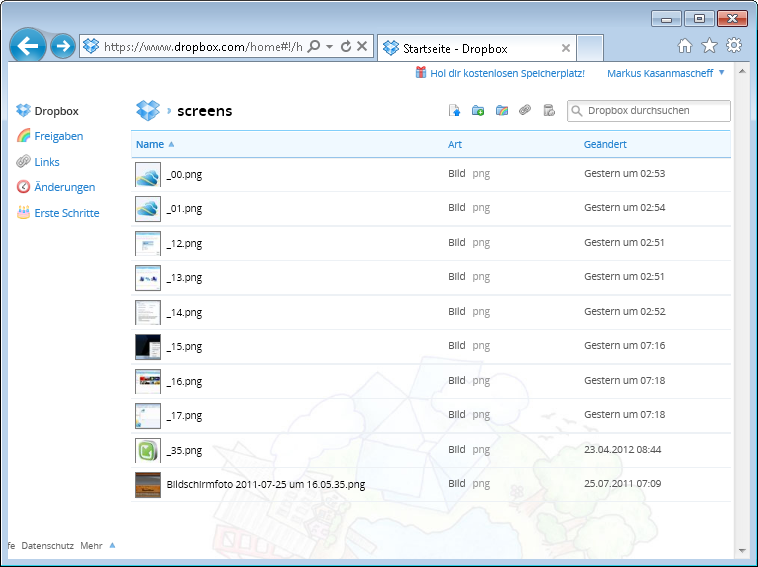Sort files by the Geändert column
The image size is (758, 567).
click(605, 144)
